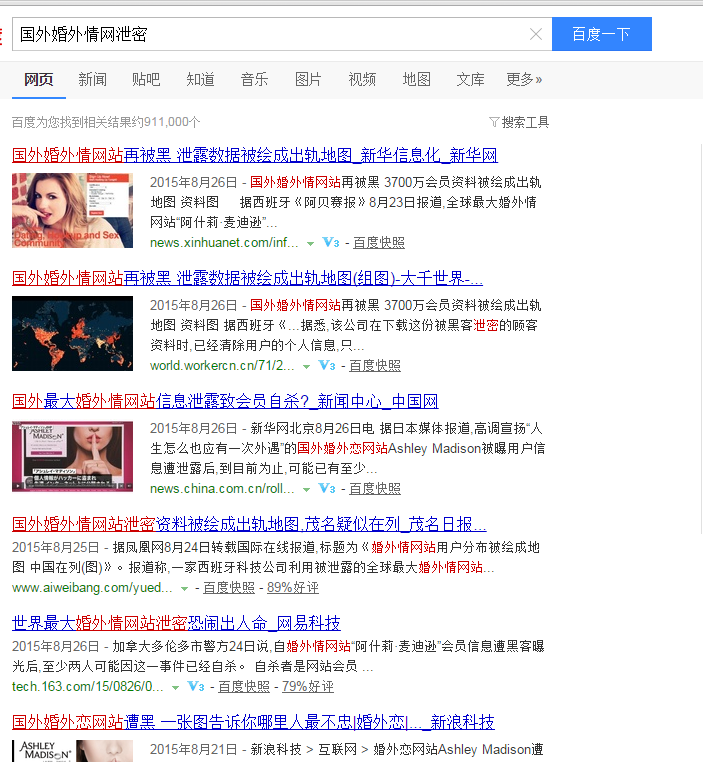The height and width of the screenshot is (762, 703).
Task: Expand the dropdown arrow beside www.aiweibang.com
Action: tap(184, 589)
